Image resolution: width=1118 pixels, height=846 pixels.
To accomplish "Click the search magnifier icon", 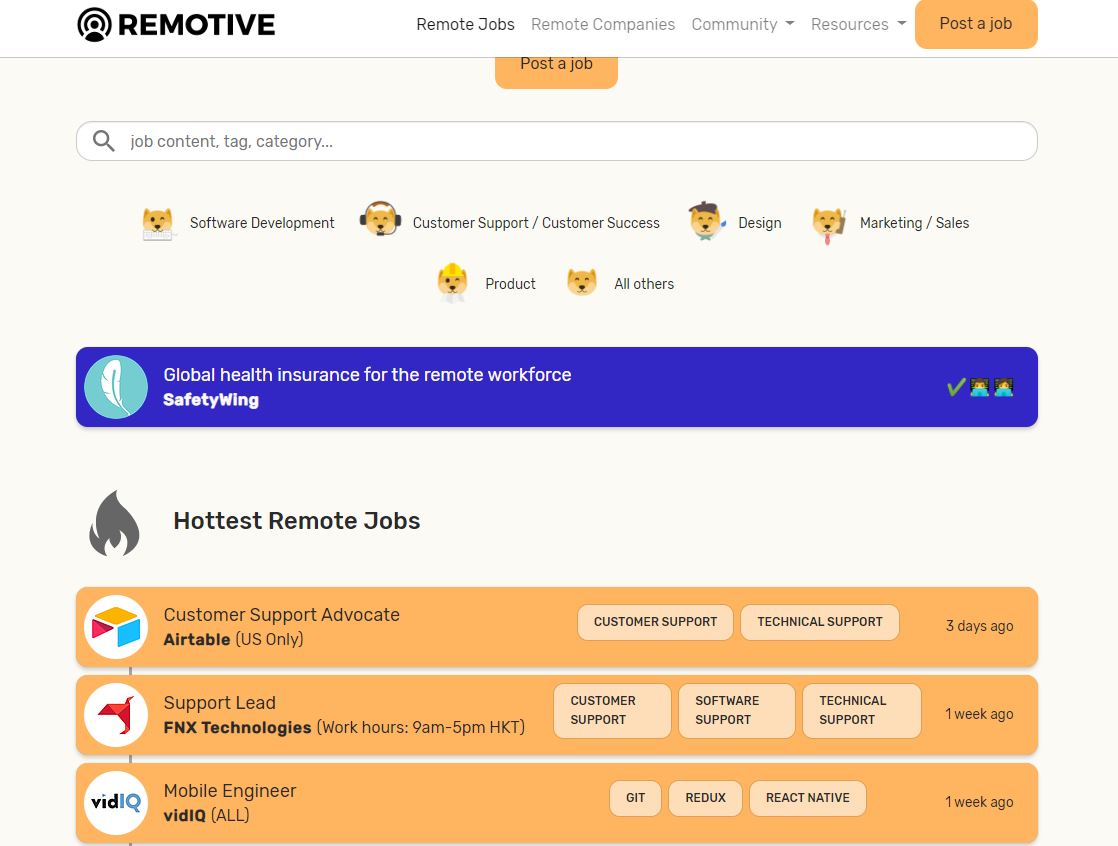I will 103,141.
